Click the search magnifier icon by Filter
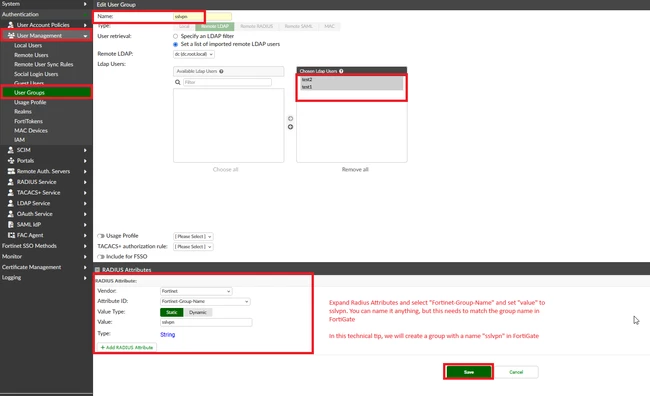Image resolution: width=650 pixels, height=396 pixels. pos(178,83)
